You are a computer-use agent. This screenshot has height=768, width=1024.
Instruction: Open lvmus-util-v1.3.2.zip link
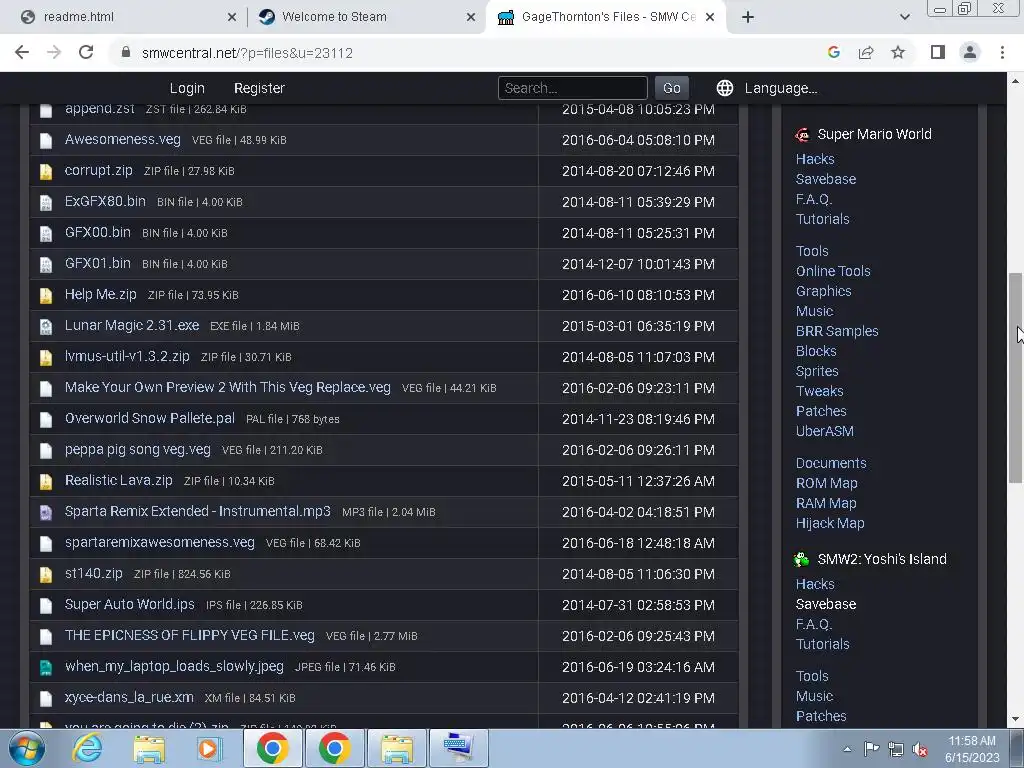(x=127, y=356)
